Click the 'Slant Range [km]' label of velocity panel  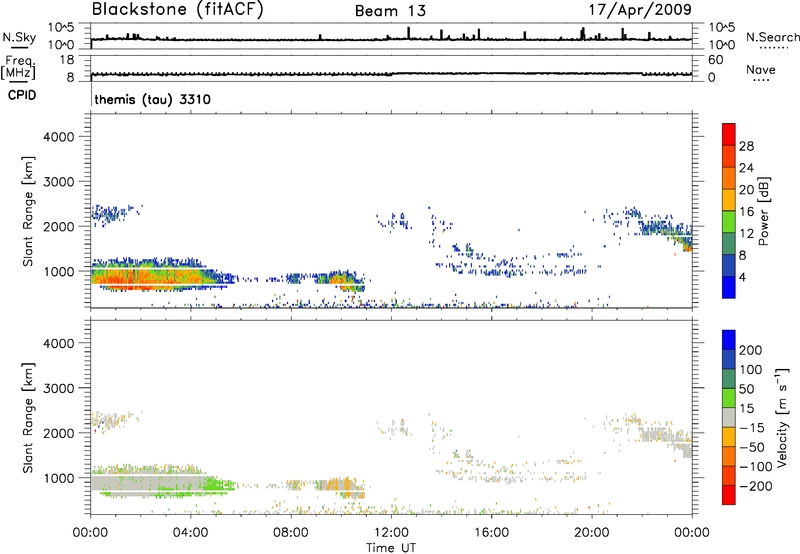pyautogui.click(x=28, y=418)
